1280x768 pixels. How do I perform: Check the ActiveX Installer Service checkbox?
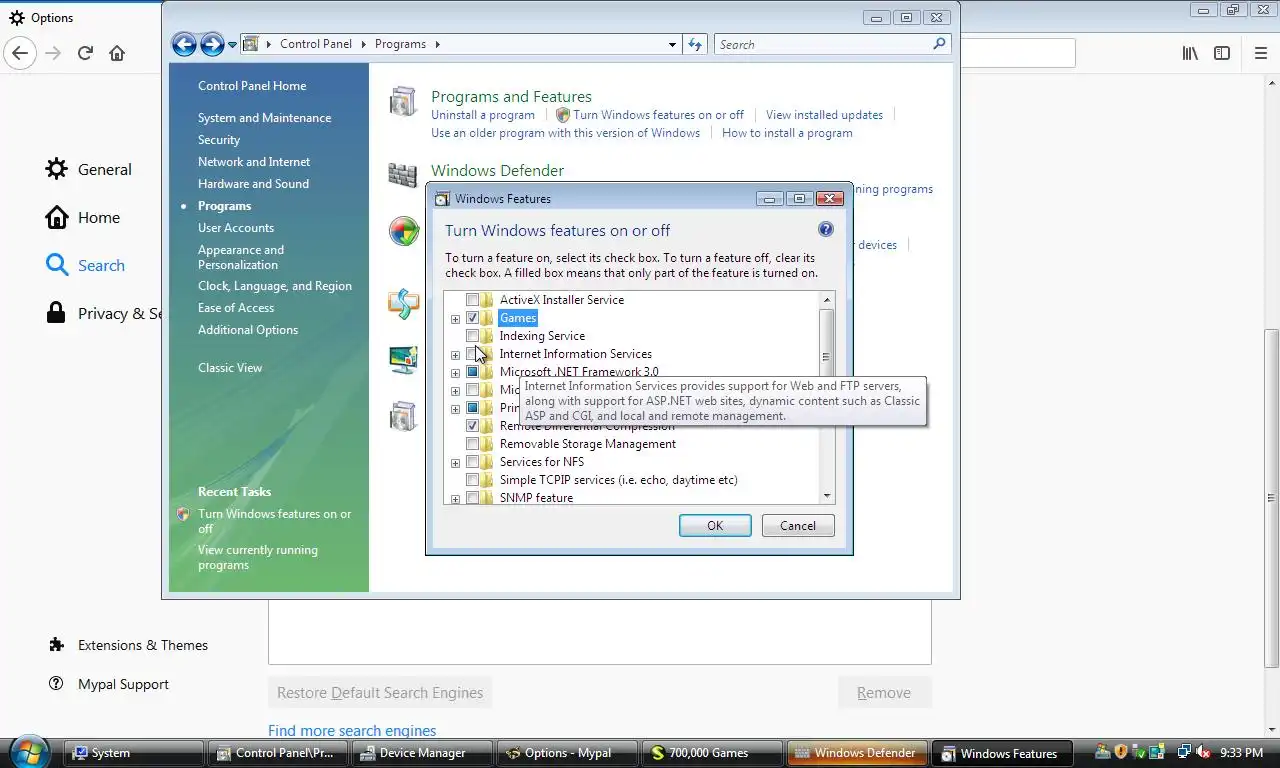tap(472, 300)
